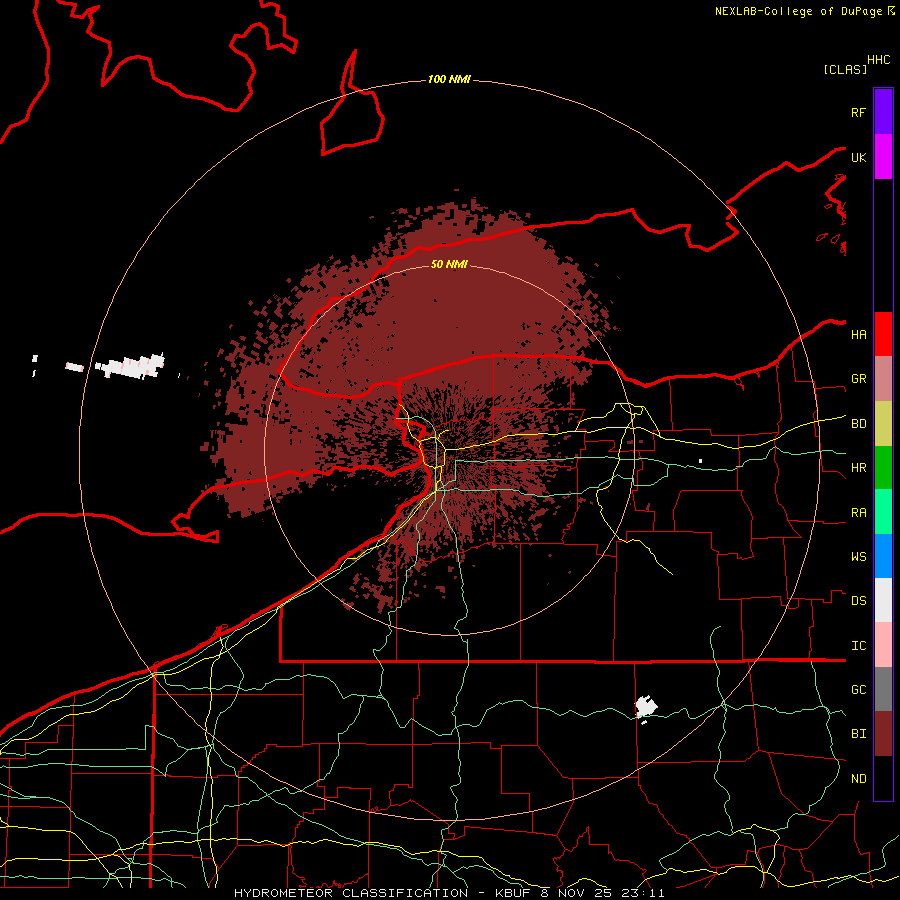900x900 pixels.
Task: Click the GC gray legend swatch
Action: tap(883, 689)
